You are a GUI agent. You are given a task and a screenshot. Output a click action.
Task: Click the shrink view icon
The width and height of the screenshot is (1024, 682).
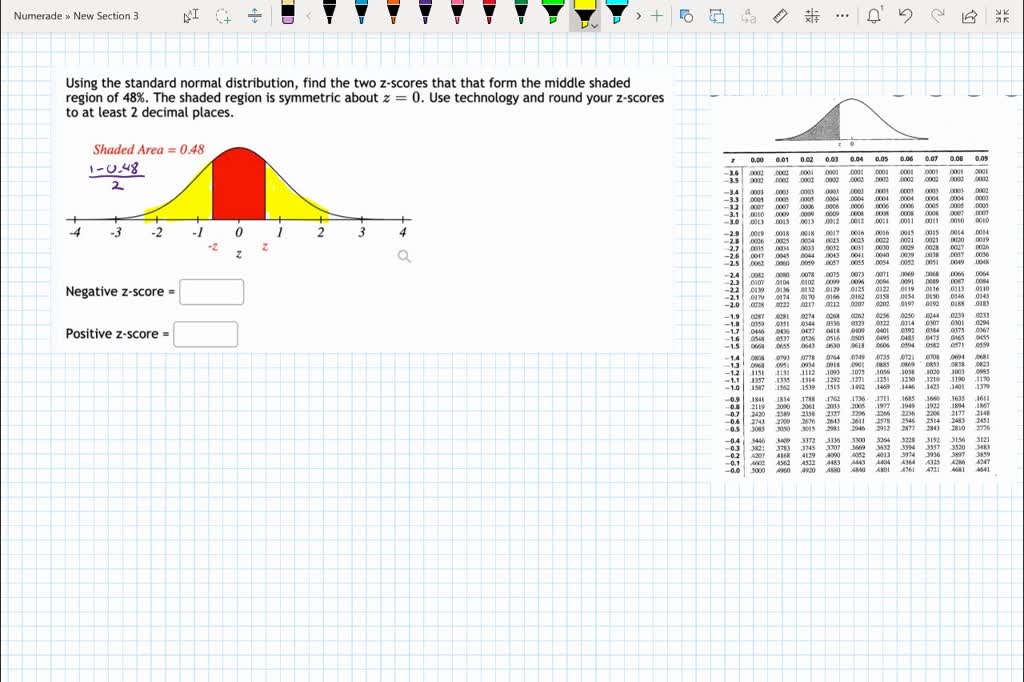pos(1003,16)
